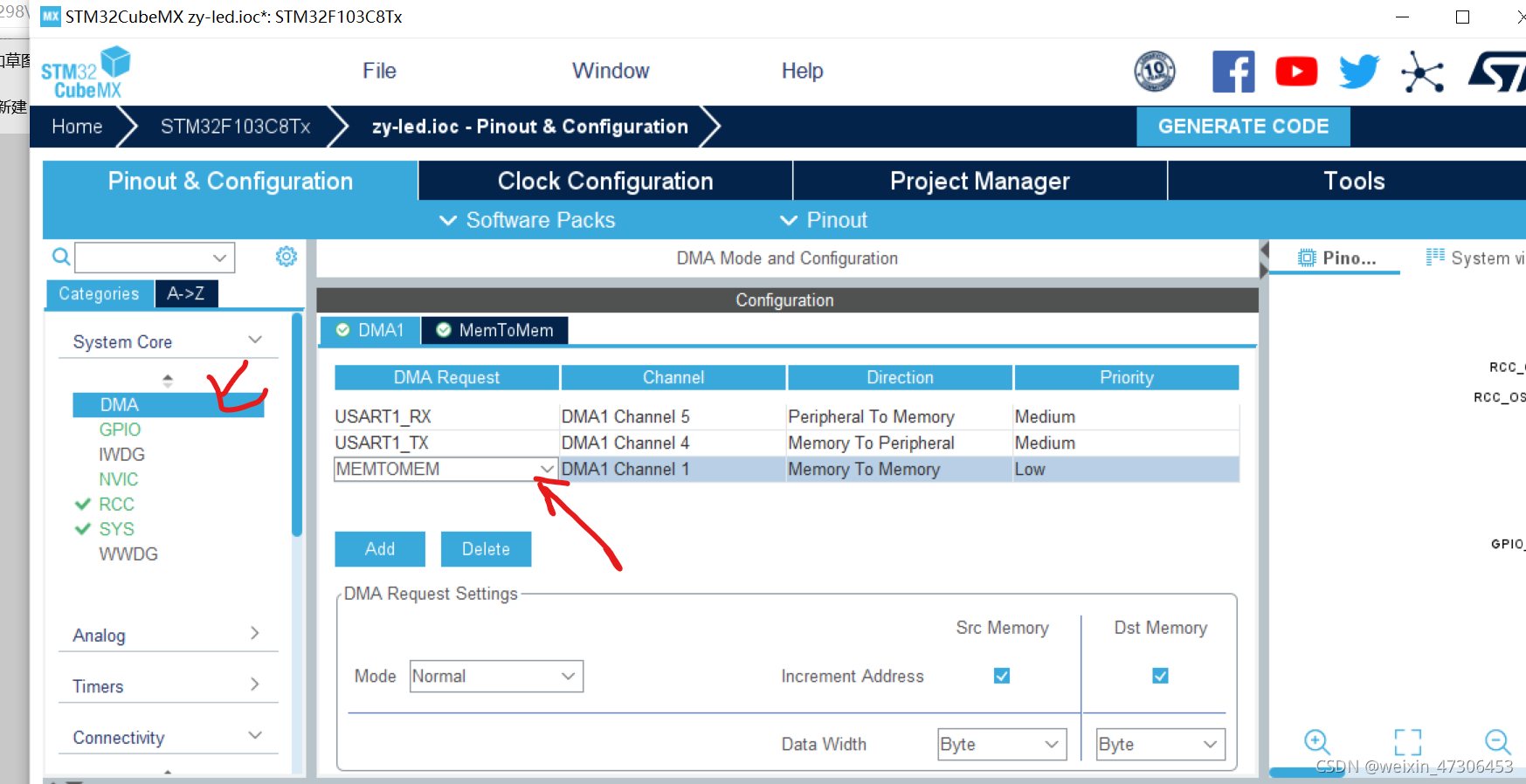Click the GENERATE CODE button
Viewport: 1526px width, 784px height.
1243,127
